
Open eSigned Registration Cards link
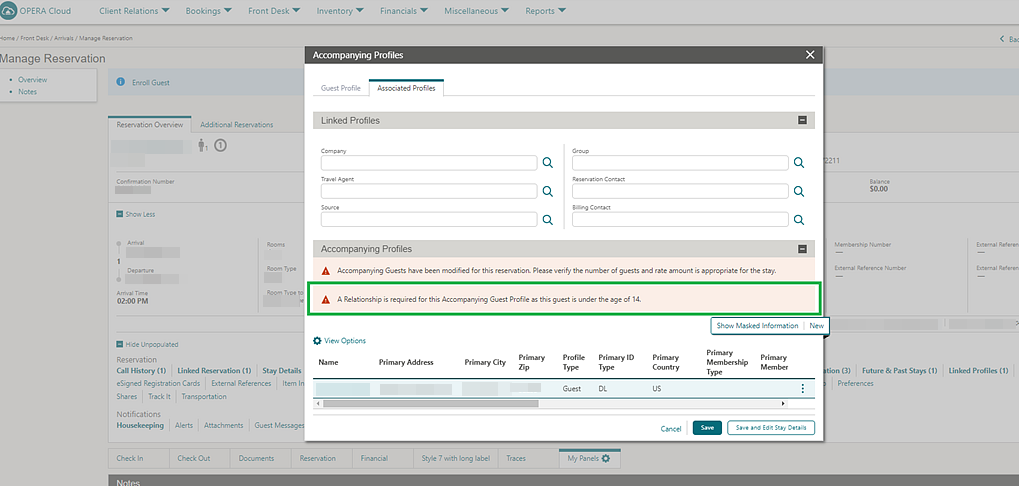[158, 383]
